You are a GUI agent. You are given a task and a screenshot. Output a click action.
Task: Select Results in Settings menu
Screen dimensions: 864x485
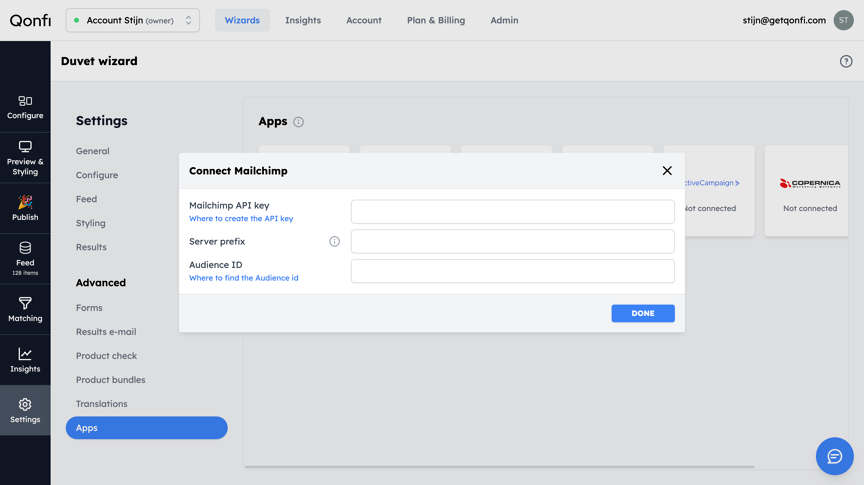point(91,247)
